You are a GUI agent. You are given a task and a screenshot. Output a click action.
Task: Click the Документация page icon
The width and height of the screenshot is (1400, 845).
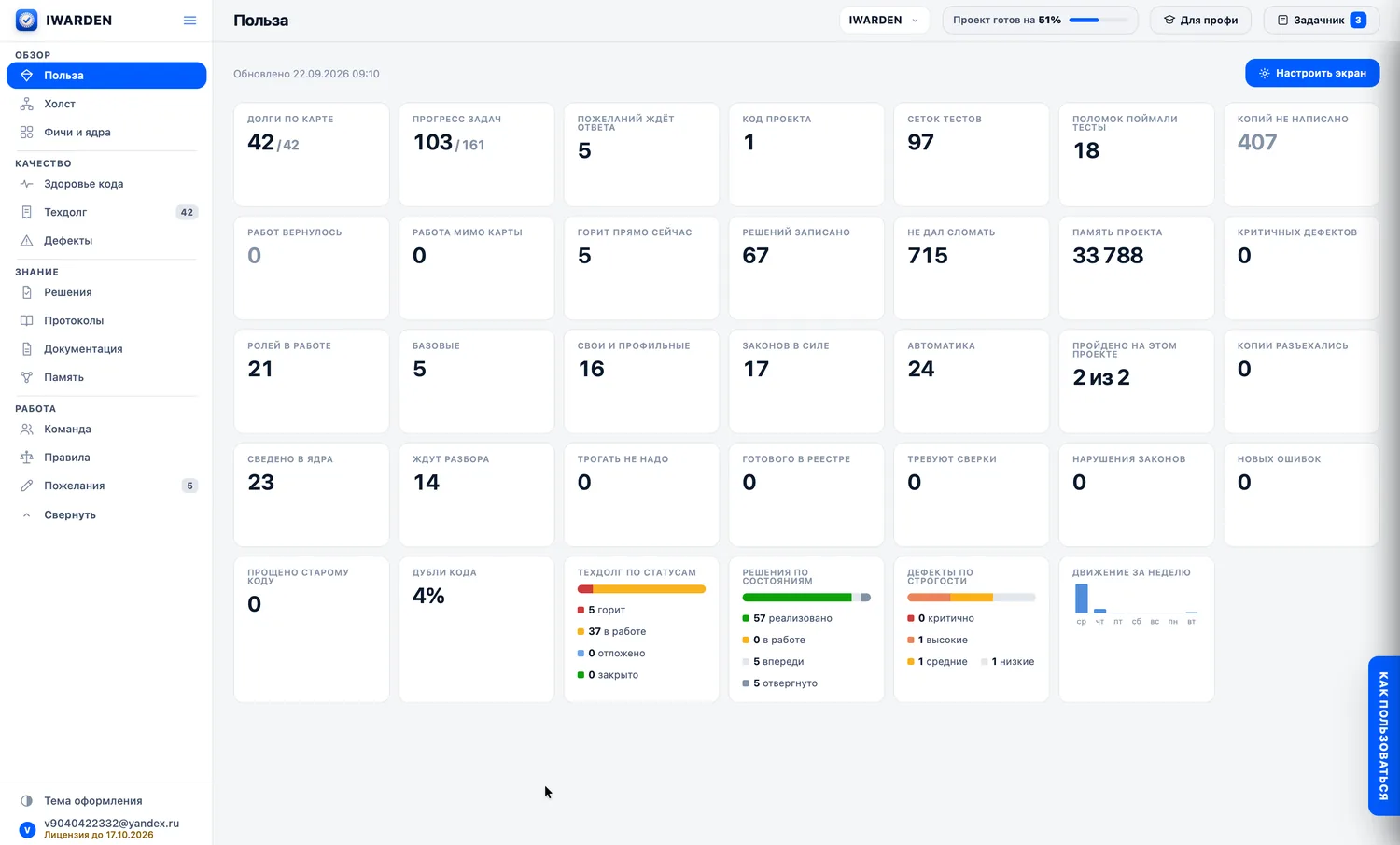pos(26,349)
